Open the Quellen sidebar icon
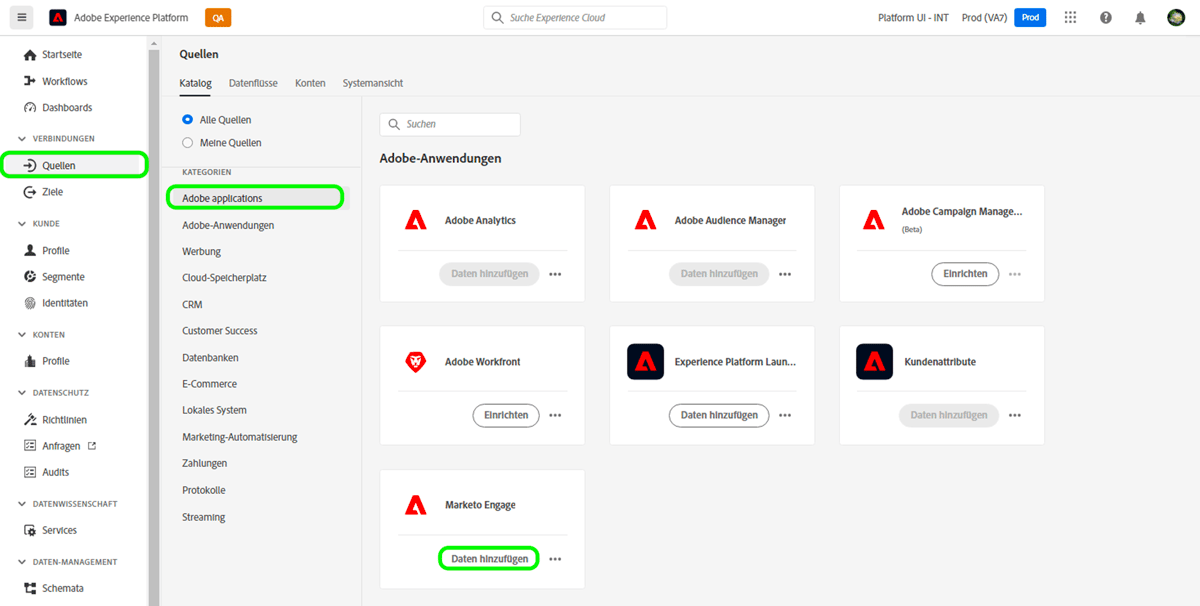The width and height of the screenshot is (1200, 606). [x=30, y=164]
